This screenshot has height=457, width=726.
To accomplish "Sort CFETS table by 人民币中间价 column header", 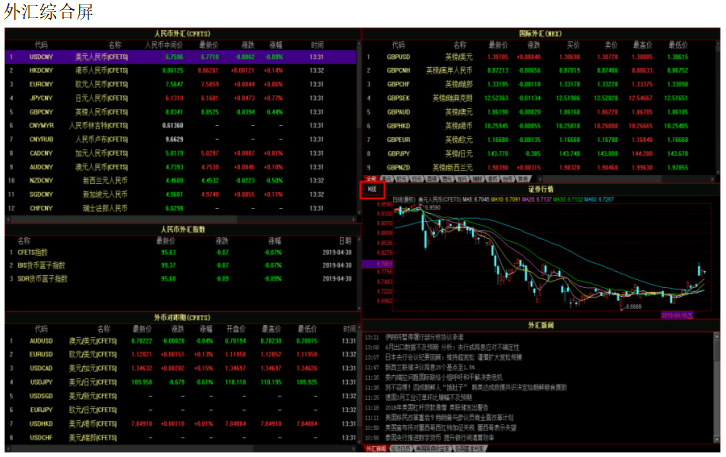I will [x=164, y=45].
